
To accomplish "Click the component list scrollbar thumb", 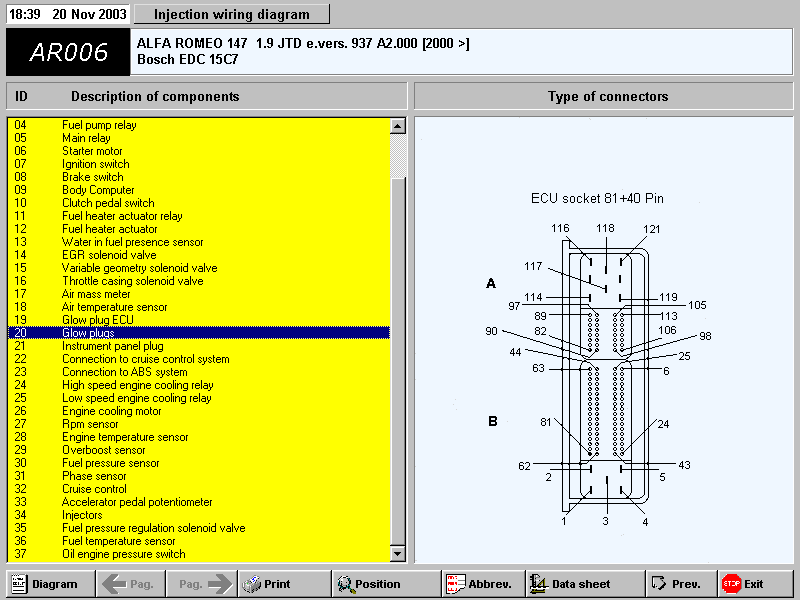I will pos(397,361).
